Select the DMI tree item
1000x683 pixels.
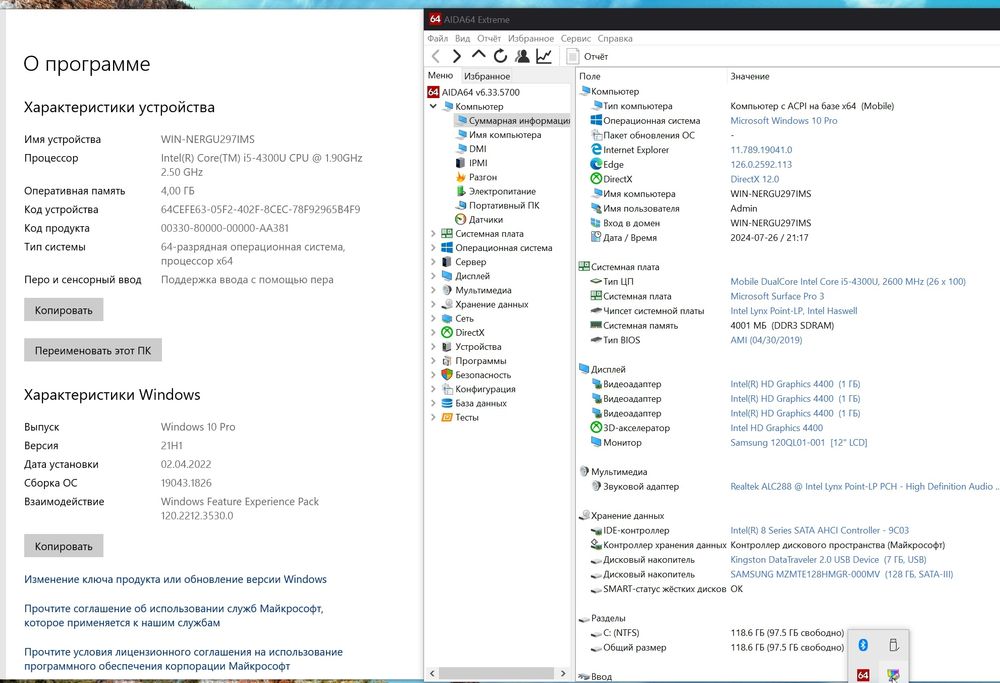pyautogui.click(x=471, y=149)
